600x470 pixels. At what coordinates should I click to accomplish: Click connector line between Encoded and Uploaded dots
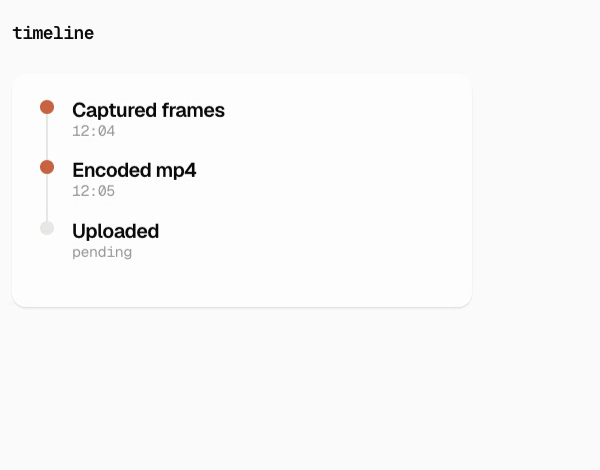[x=47, y=197]
